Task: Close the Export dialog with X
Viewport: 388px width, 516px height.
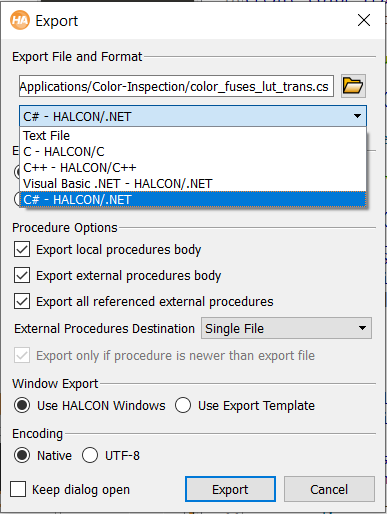Action: pyautogui.click(x=364, y=20)
